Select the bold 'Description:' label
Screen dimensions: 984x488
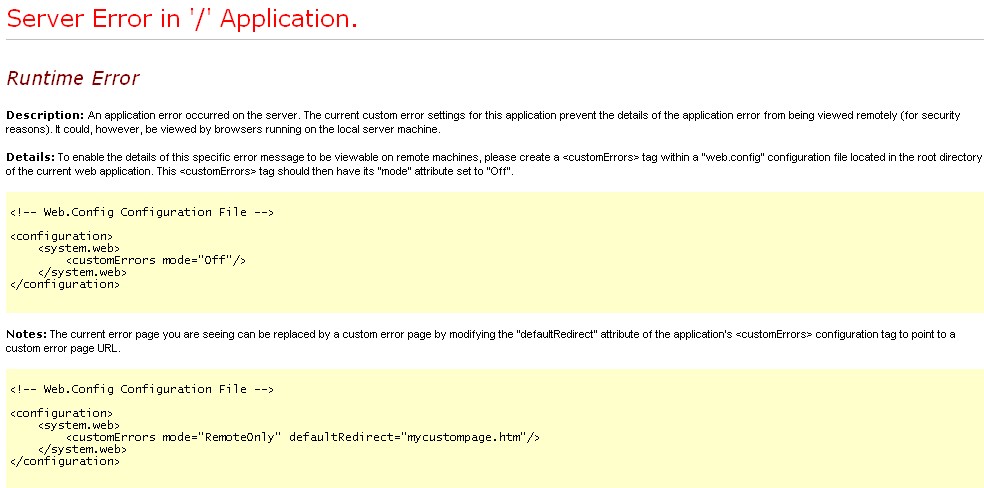pos(44,116)
